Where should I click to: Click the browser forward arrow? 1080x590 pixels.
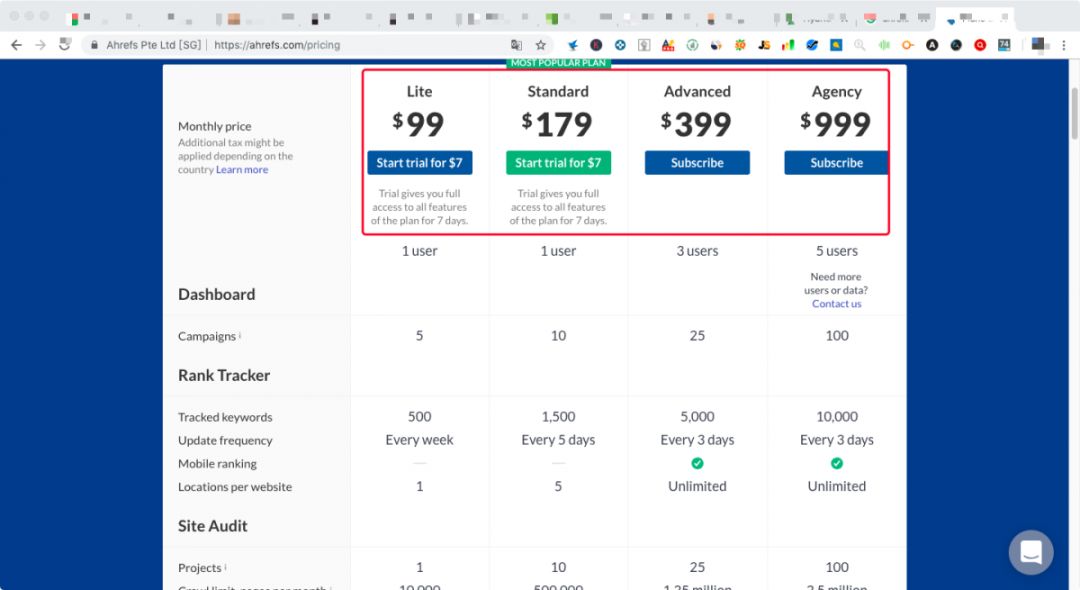pyautogui.click(x=41, y=45)
